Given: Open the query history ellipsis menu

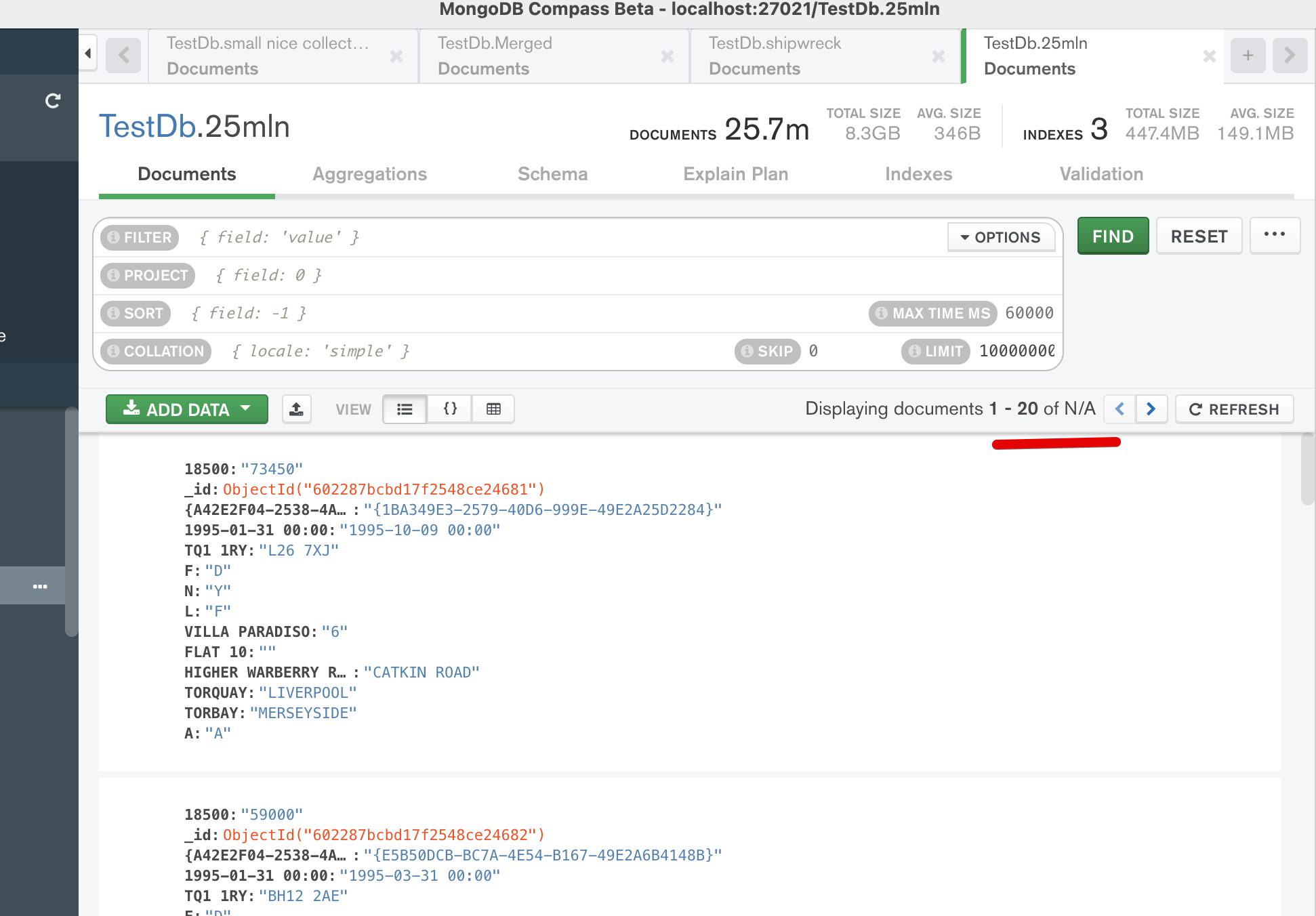Looking at the screenshot, I should [x=1275, y=236].
